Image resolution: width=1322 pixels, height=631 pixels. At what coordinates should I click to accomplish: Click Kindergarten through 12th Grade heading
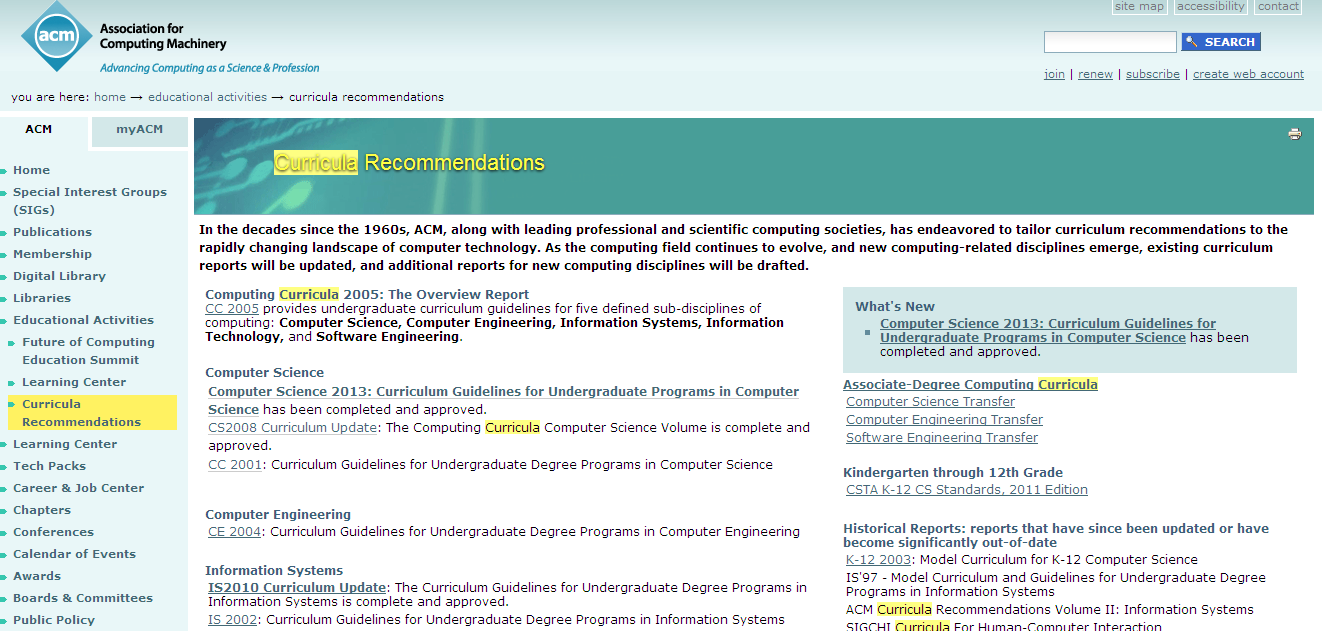click(x=953, y=472)
